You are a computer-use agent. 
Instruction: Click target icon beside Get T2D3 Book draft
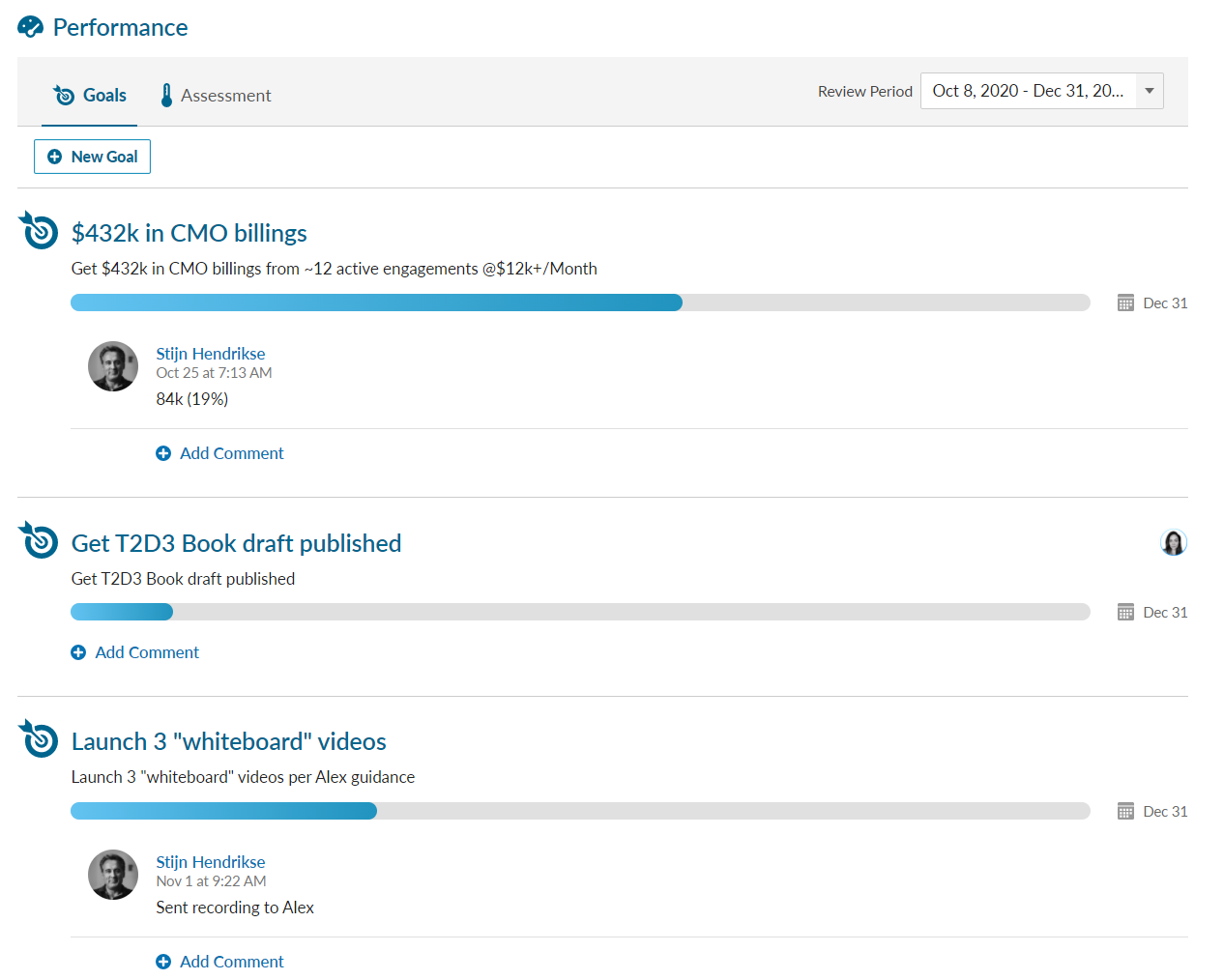pos(40,541)
